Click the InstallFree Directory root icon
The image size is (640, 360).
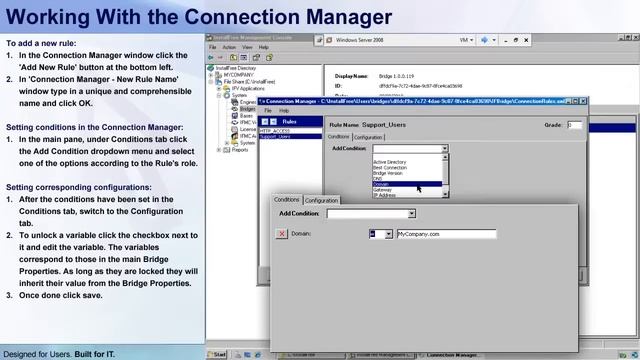[x=211, y=68]
